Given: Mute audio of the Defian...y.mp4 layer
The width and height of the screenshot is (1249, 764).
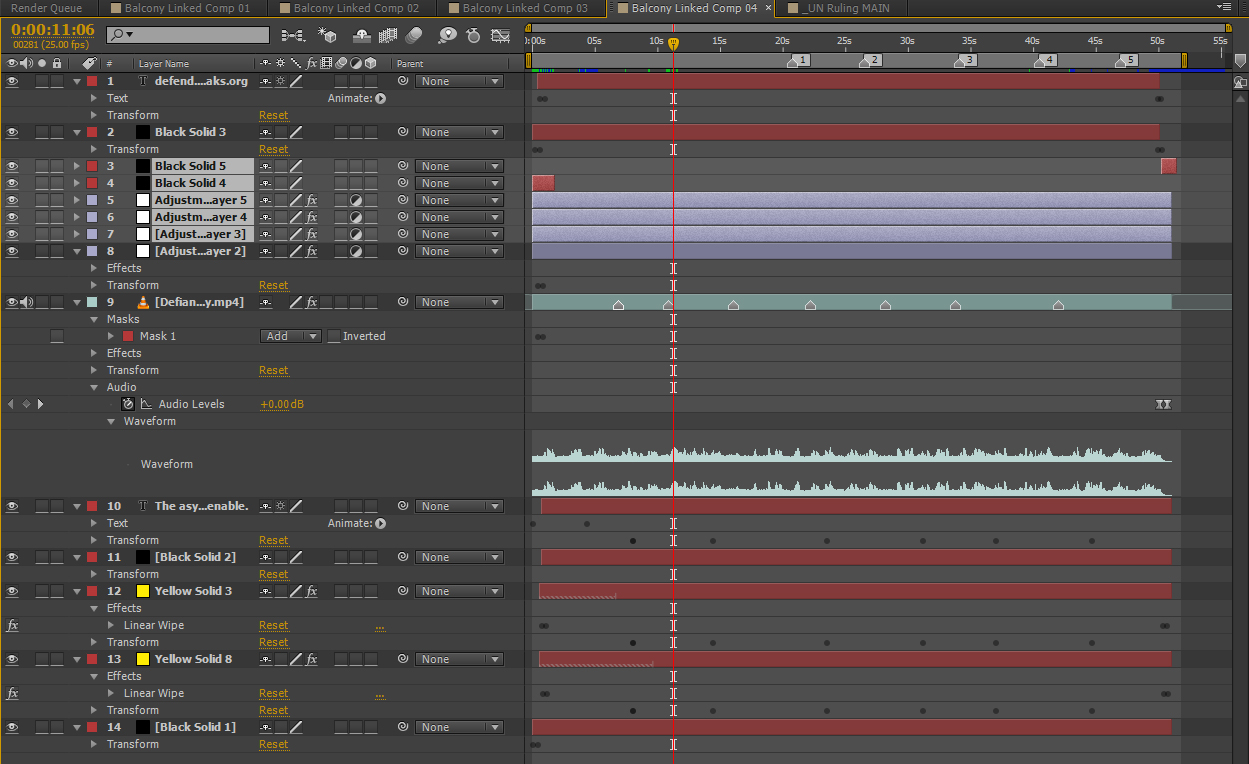Looking at the screenshot, I should pyautogui.click(x=26, y=302).
